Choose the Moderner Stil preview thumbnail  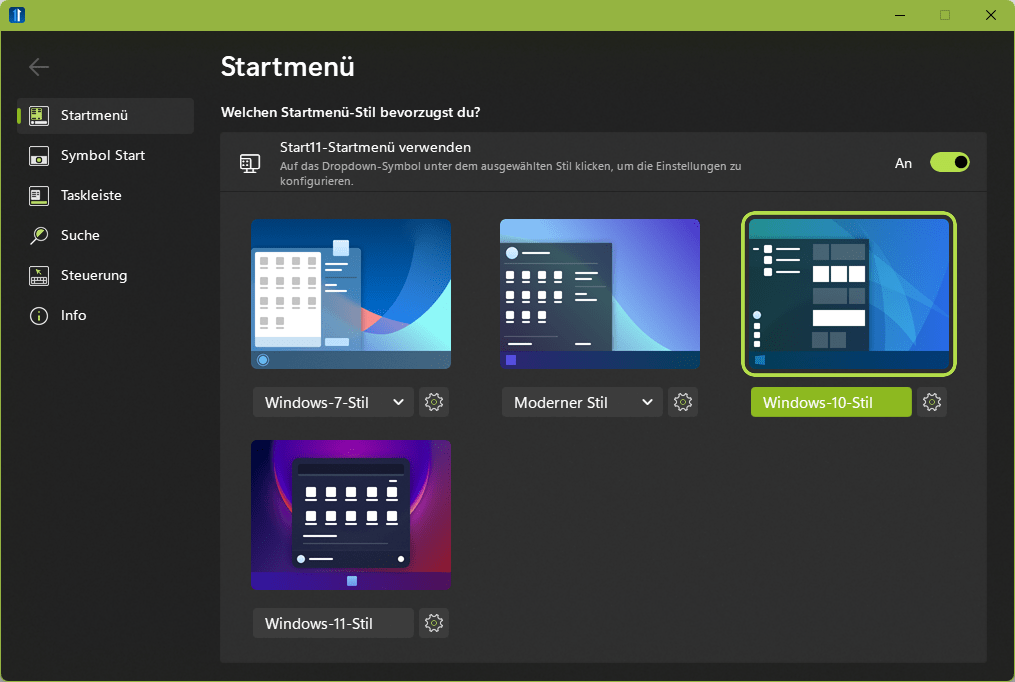(x=600, y=294)
